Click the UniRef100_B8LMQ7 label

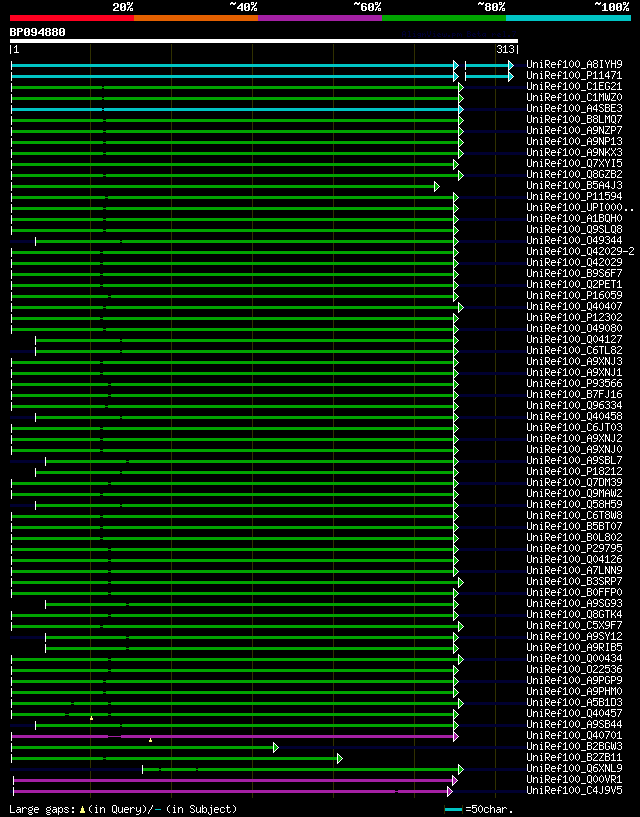pos(574,119)
